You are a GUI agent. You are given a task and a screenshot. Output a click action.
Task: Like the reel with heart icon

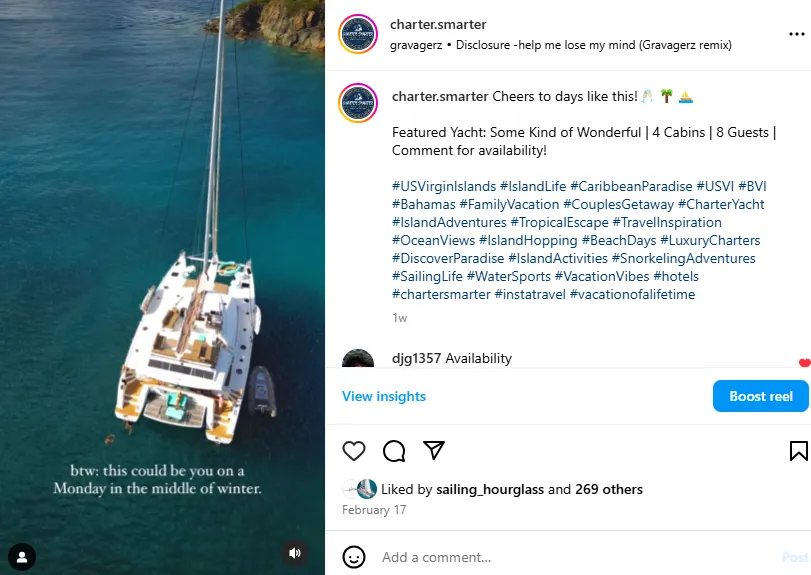354,450
